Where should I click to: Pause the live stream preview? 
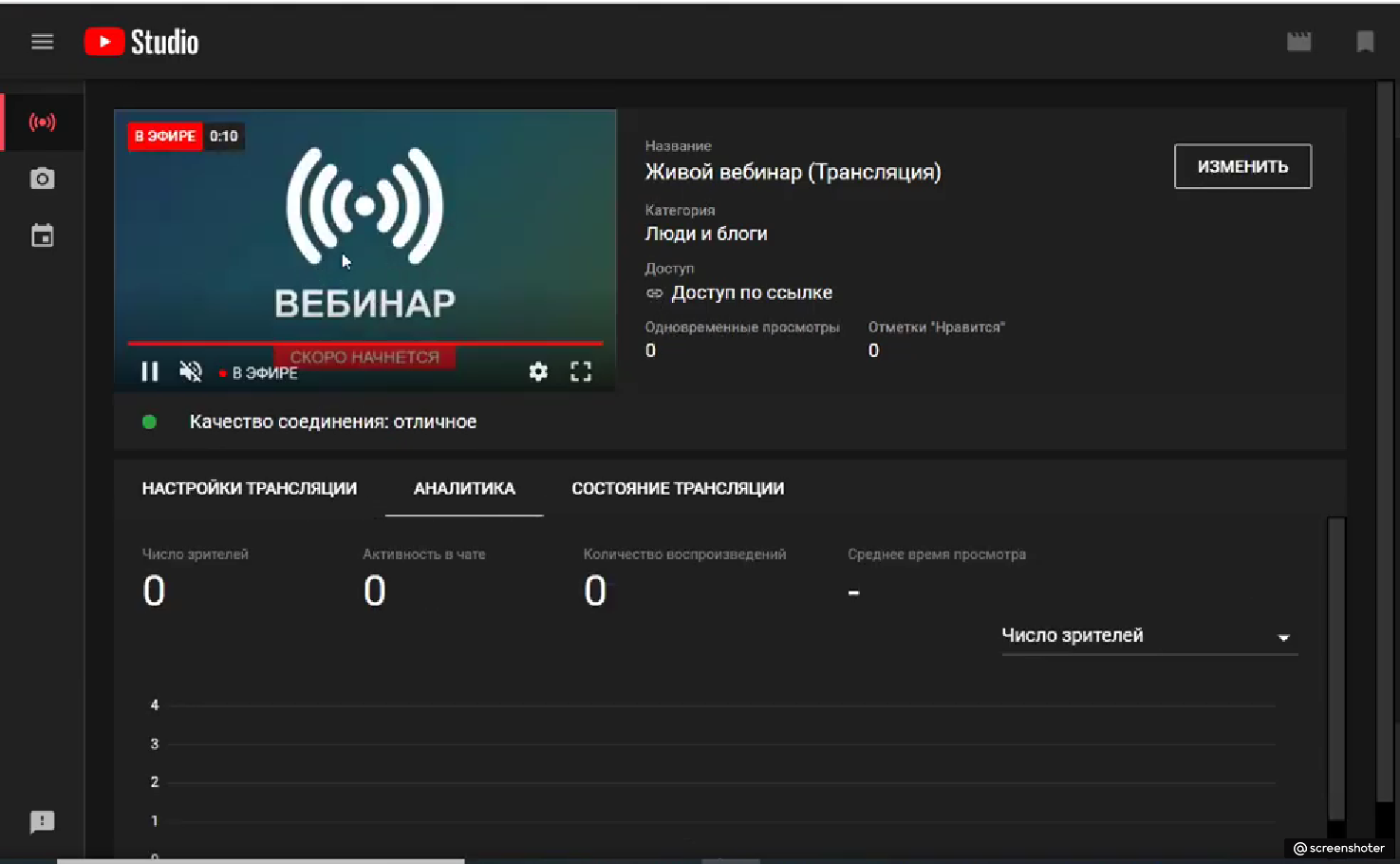150,372
